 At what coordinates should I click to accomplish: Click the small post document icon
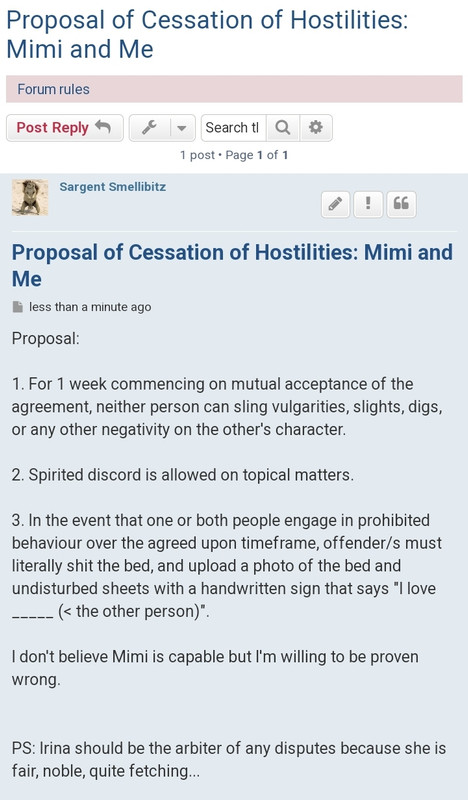point(18,307)
